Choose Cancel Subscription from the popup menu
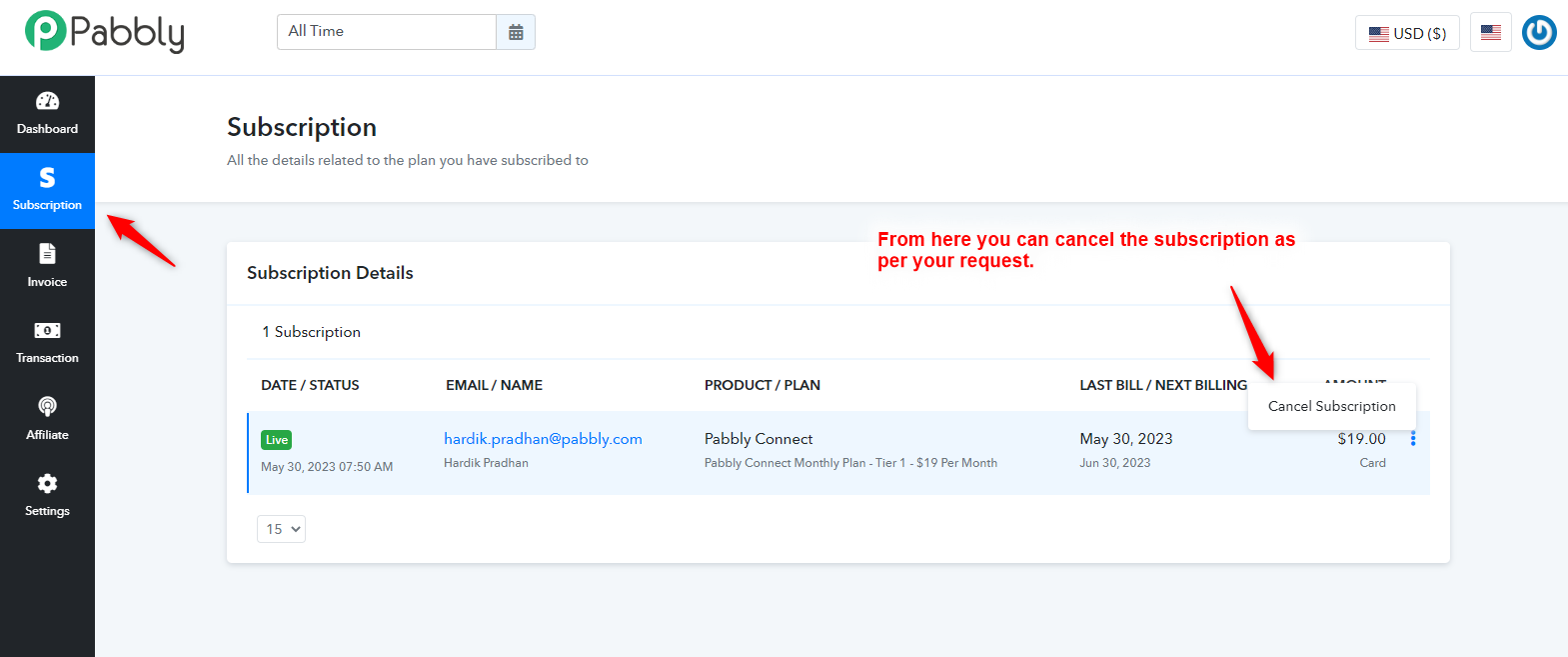The width and height of the screenshot is (1568, 657). coord(1331,406)
